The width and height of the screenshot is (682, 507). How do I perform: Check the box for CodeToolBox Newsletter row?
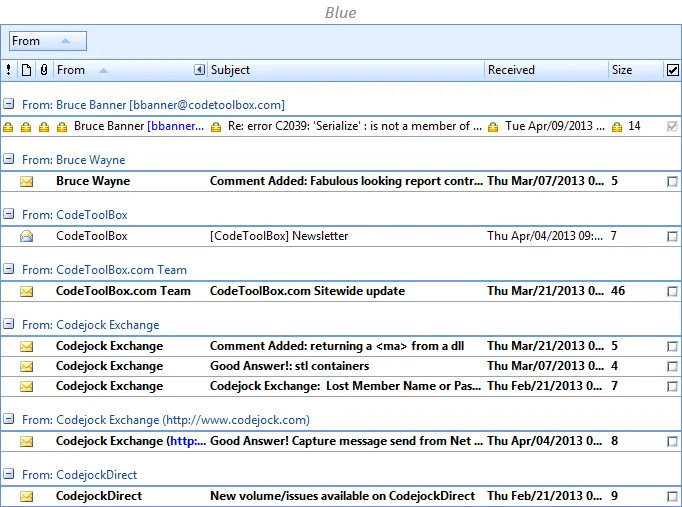(672, 237)
